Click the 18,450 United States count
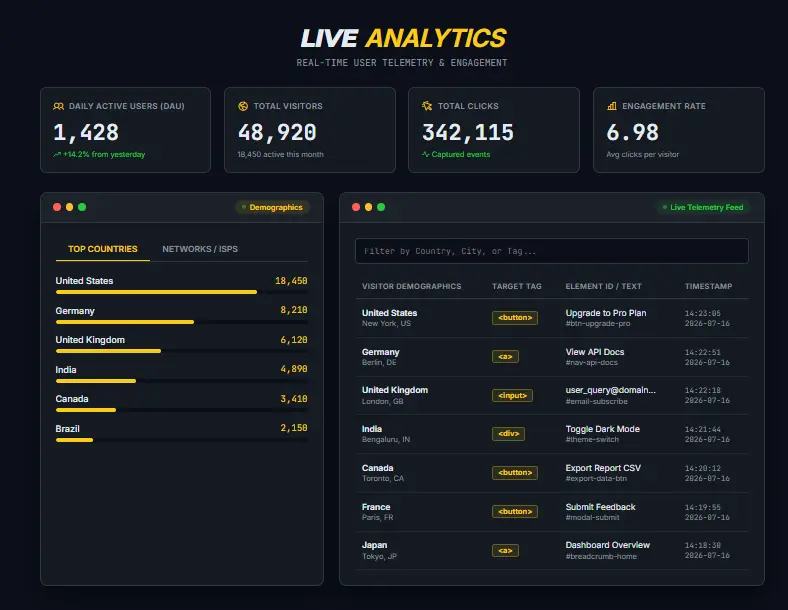This screenshot has width=788, height=610. [x=291, y=281]
